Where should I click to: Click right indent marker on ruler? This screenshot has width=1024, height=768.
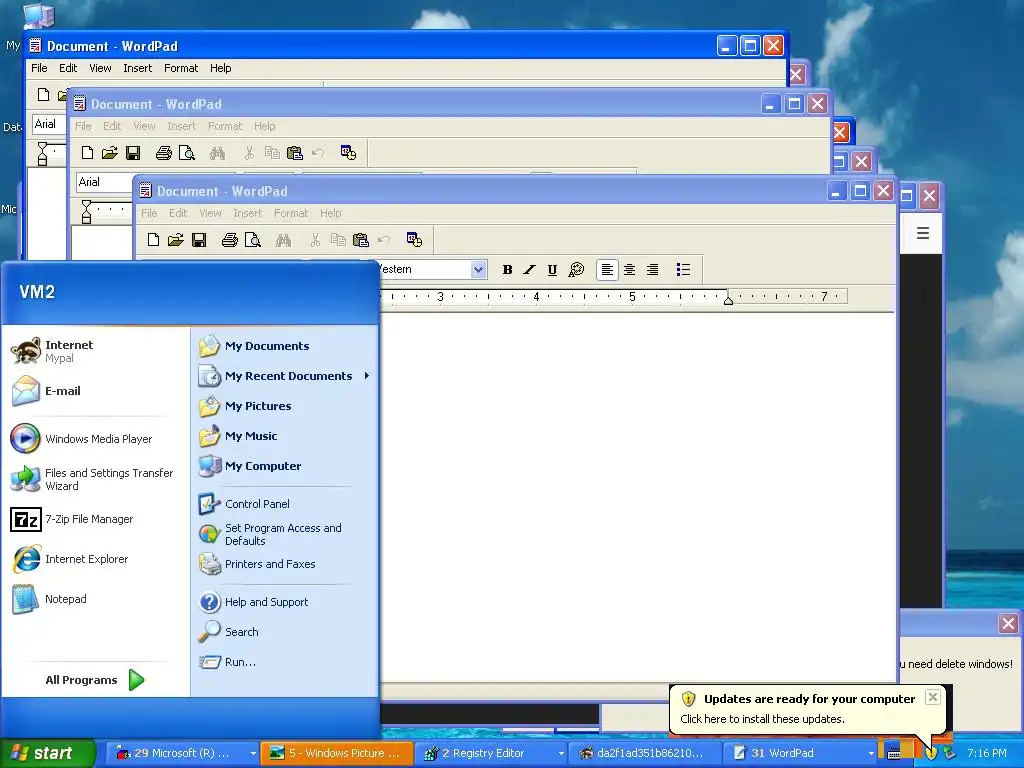[x=728, y=299]
